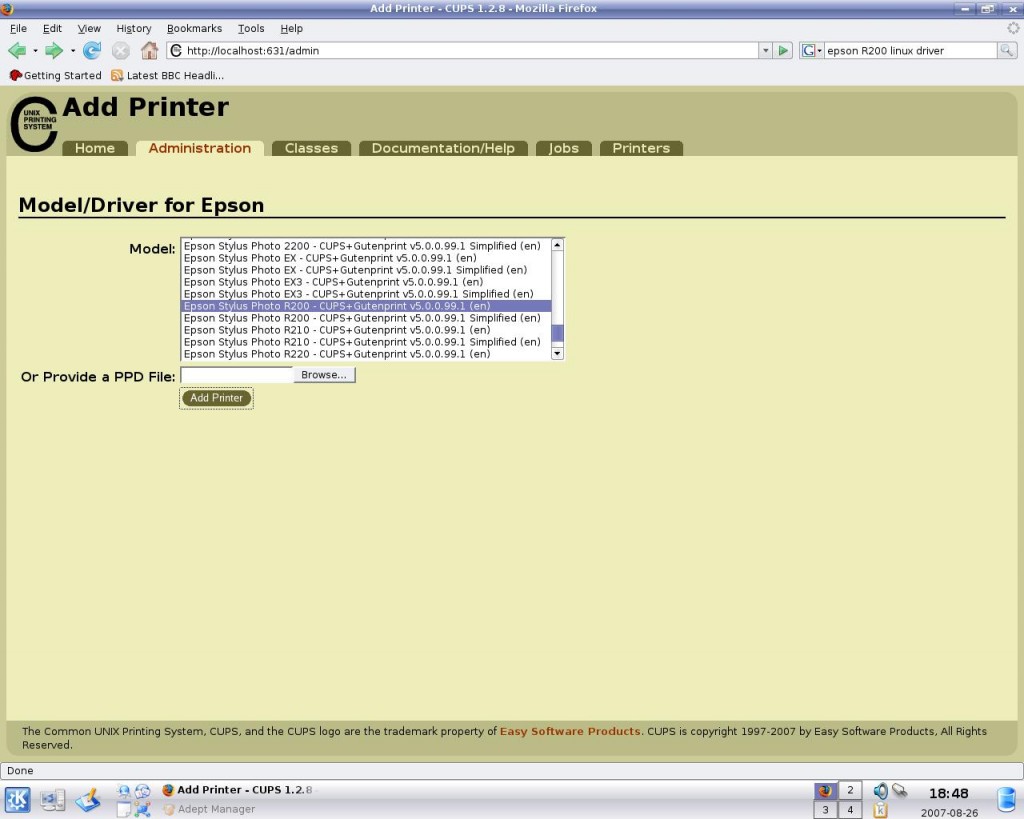Open the Documentation/Help tab

(443, 148)
